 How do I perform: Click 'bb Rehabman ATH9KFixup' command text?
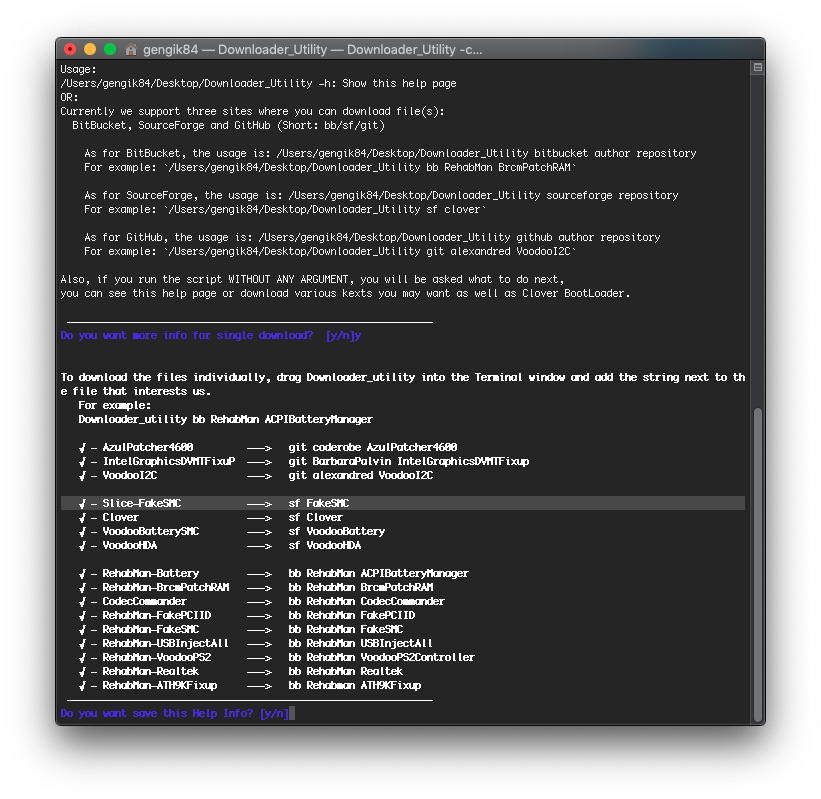pos(355,685)
